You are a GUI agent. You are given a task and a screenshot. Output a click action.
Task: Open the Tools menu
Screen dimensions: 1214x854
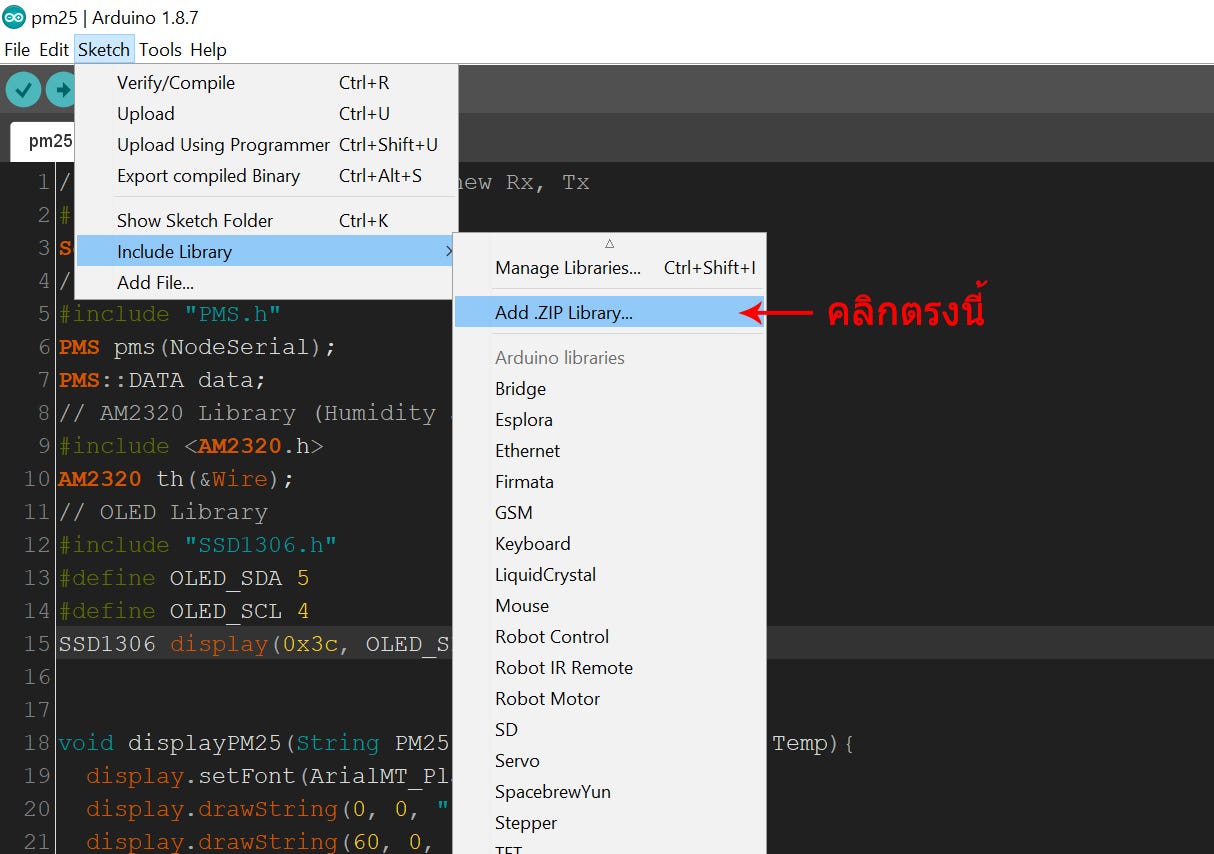tap(160, 49)
